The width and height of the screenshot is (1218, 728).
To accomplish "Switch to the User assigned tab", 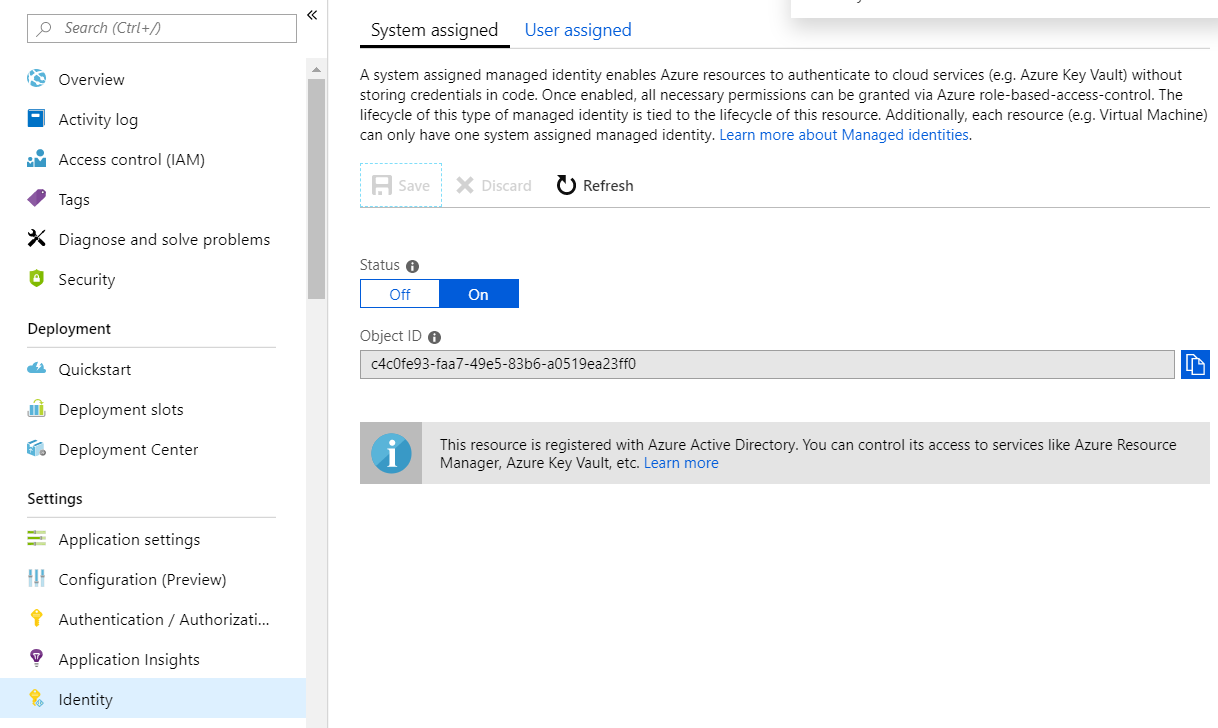I will click(578, 30).
